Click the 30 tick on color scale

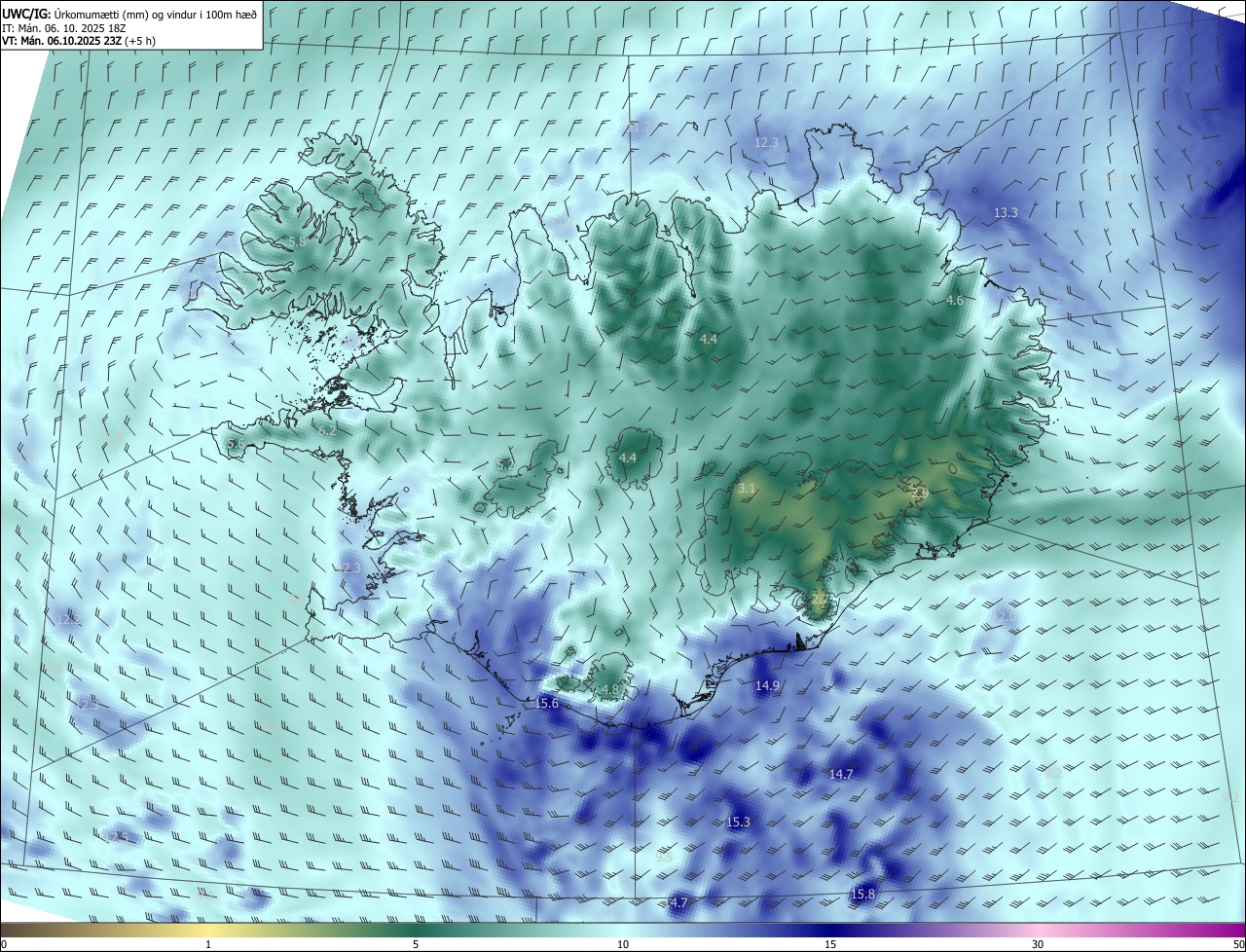pyautogui.click(x=1038, y=944)
